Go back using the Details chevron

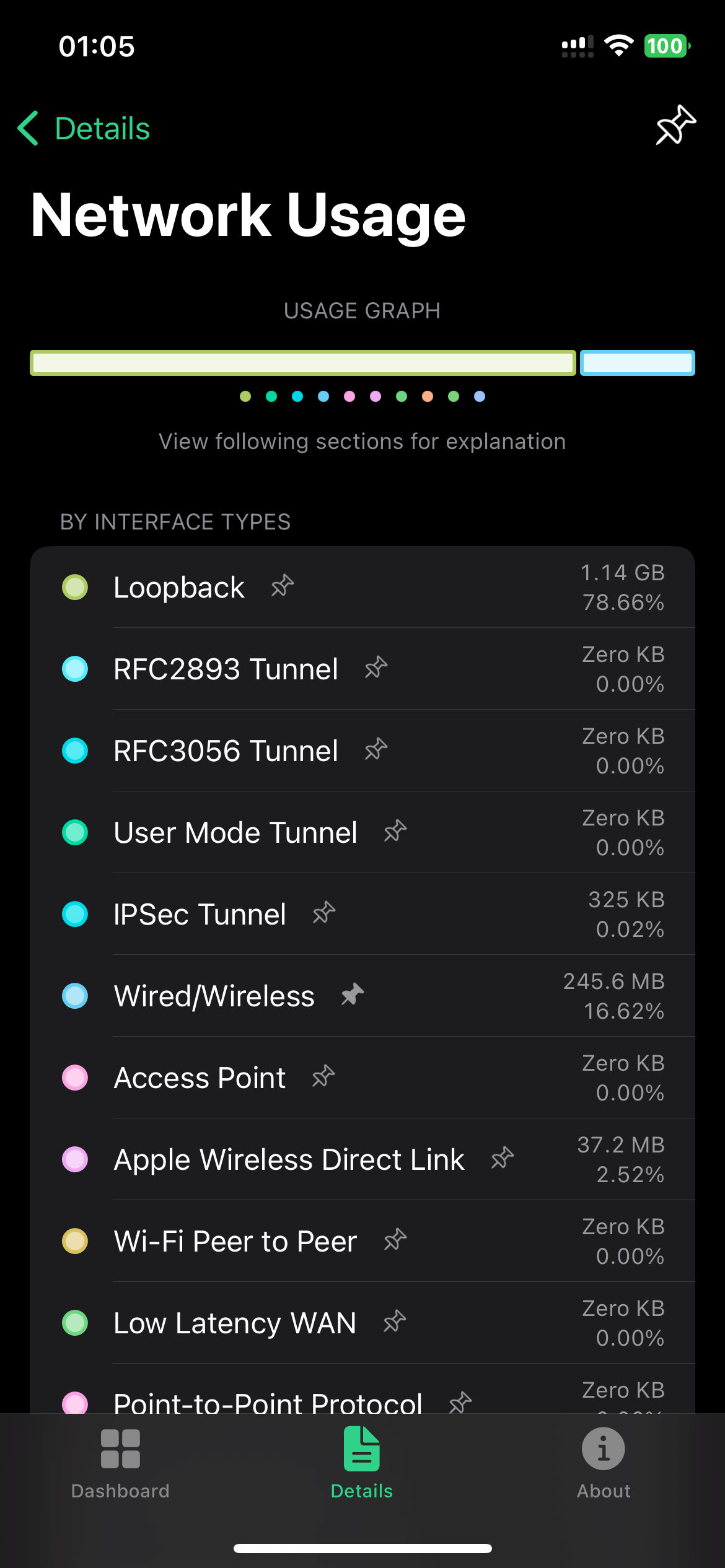tap(84, 129)
